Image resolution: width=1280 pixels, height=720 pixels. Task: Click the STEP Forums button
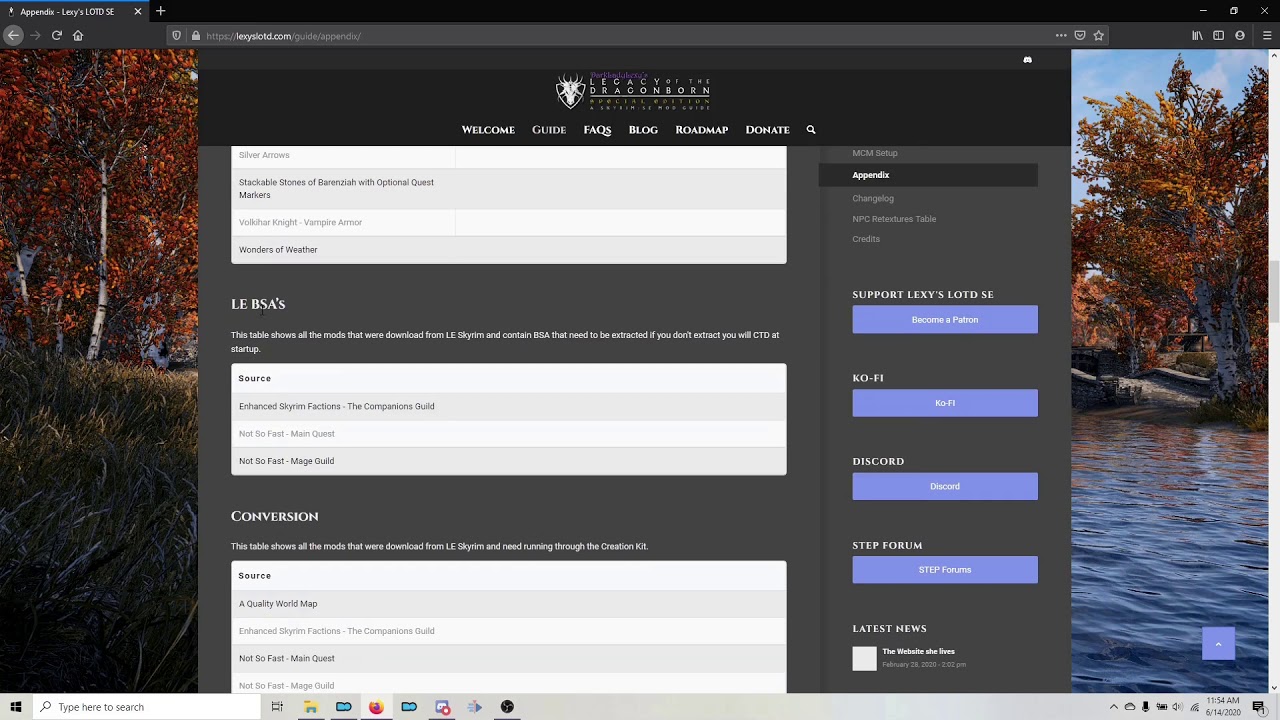[945, 570]
